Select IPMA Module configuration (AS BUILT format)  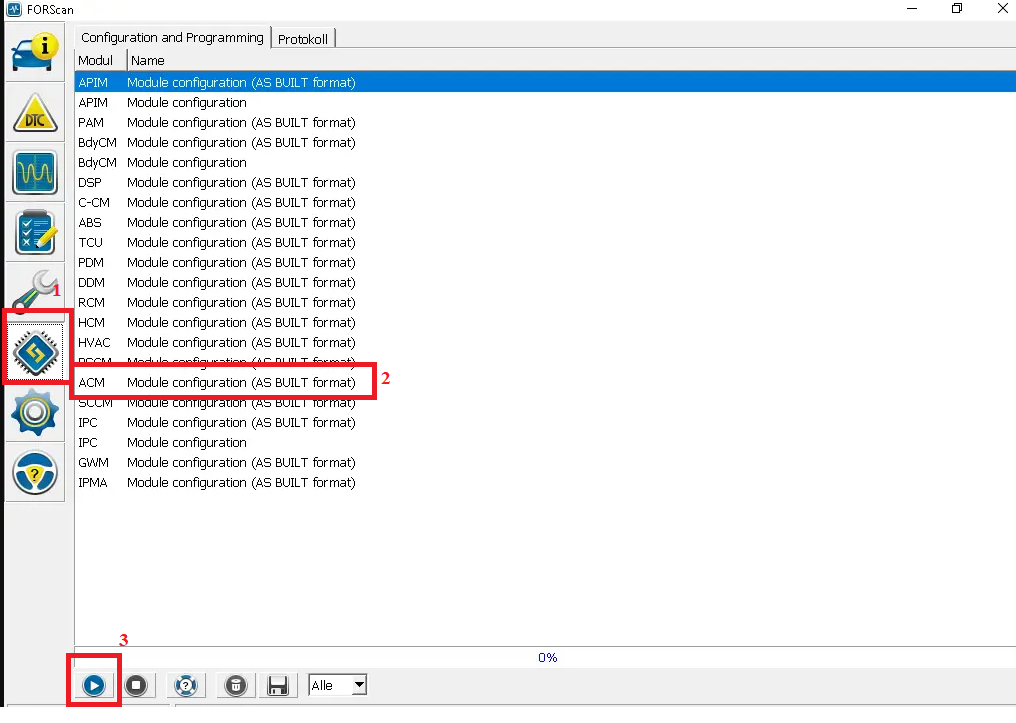click(545, 483)
